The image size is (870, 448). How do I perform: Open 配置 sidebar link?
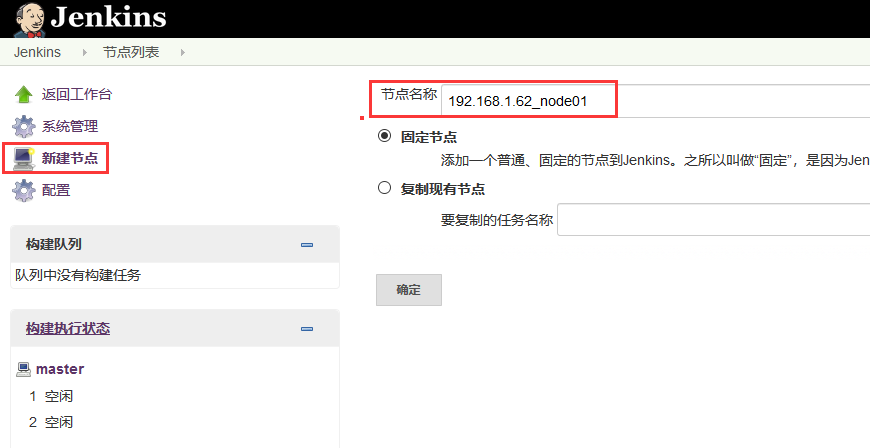56,190
